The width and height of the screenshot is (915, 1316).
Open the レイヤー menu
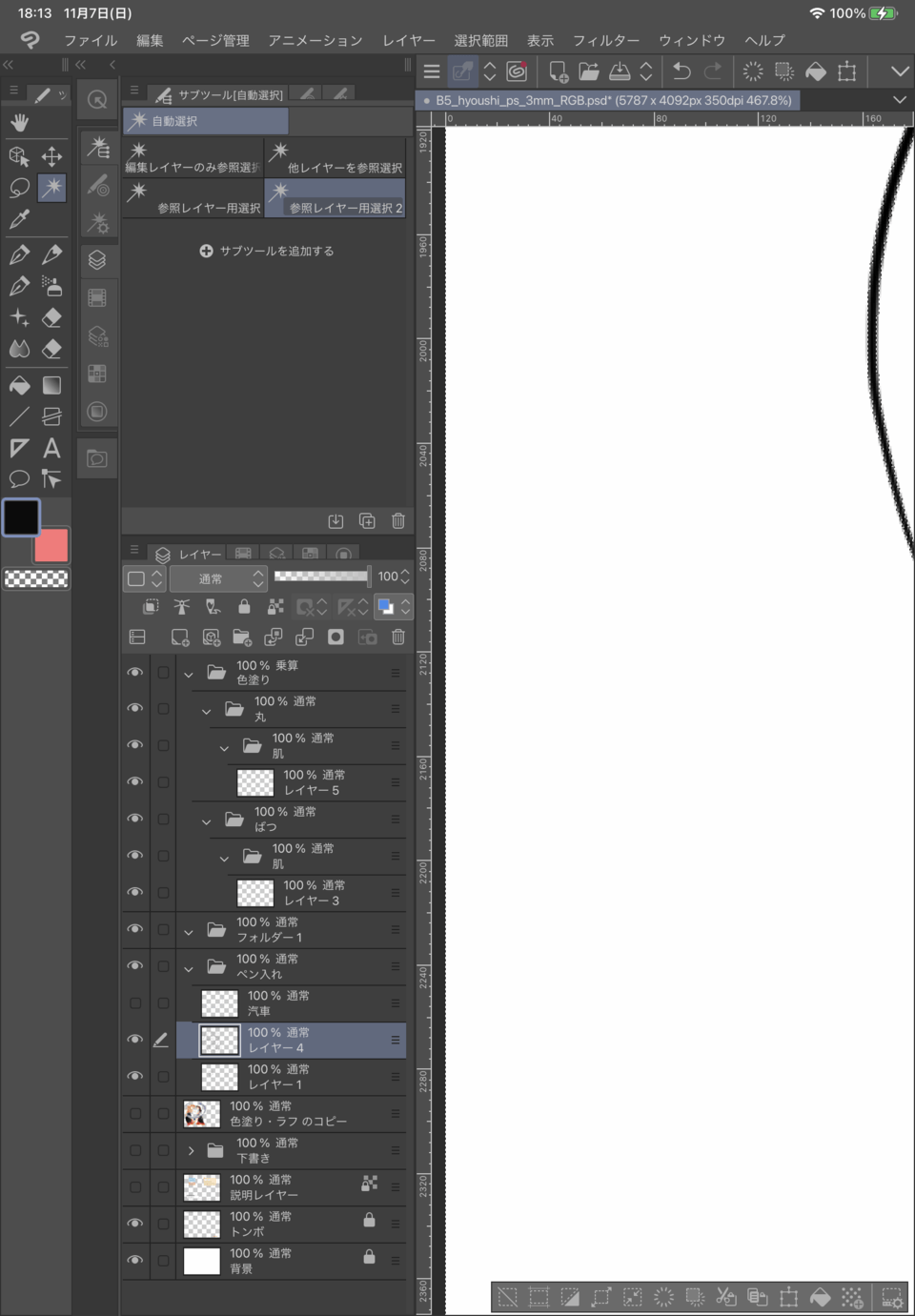pyautogui.click(x=409, y=40)
